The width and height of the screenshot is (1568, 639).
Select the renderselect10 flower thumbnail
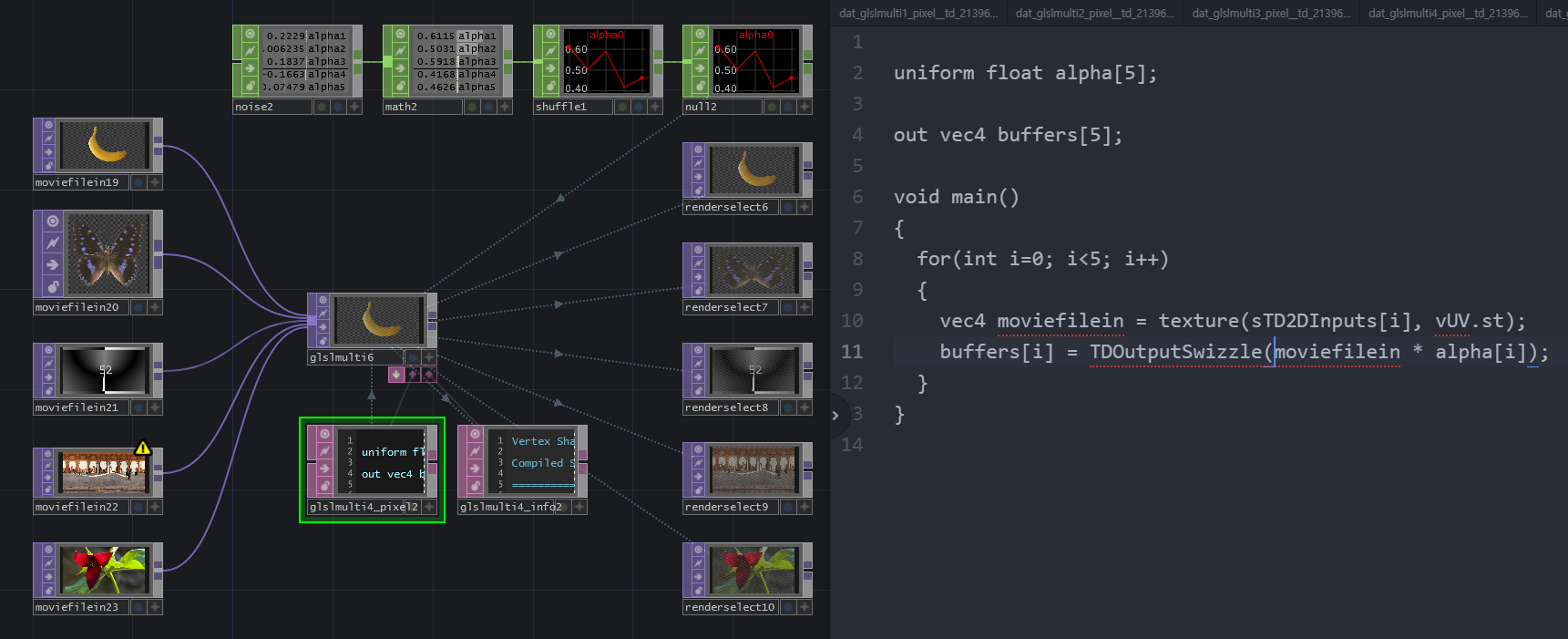pyautogui.click(x=753, y=571)
